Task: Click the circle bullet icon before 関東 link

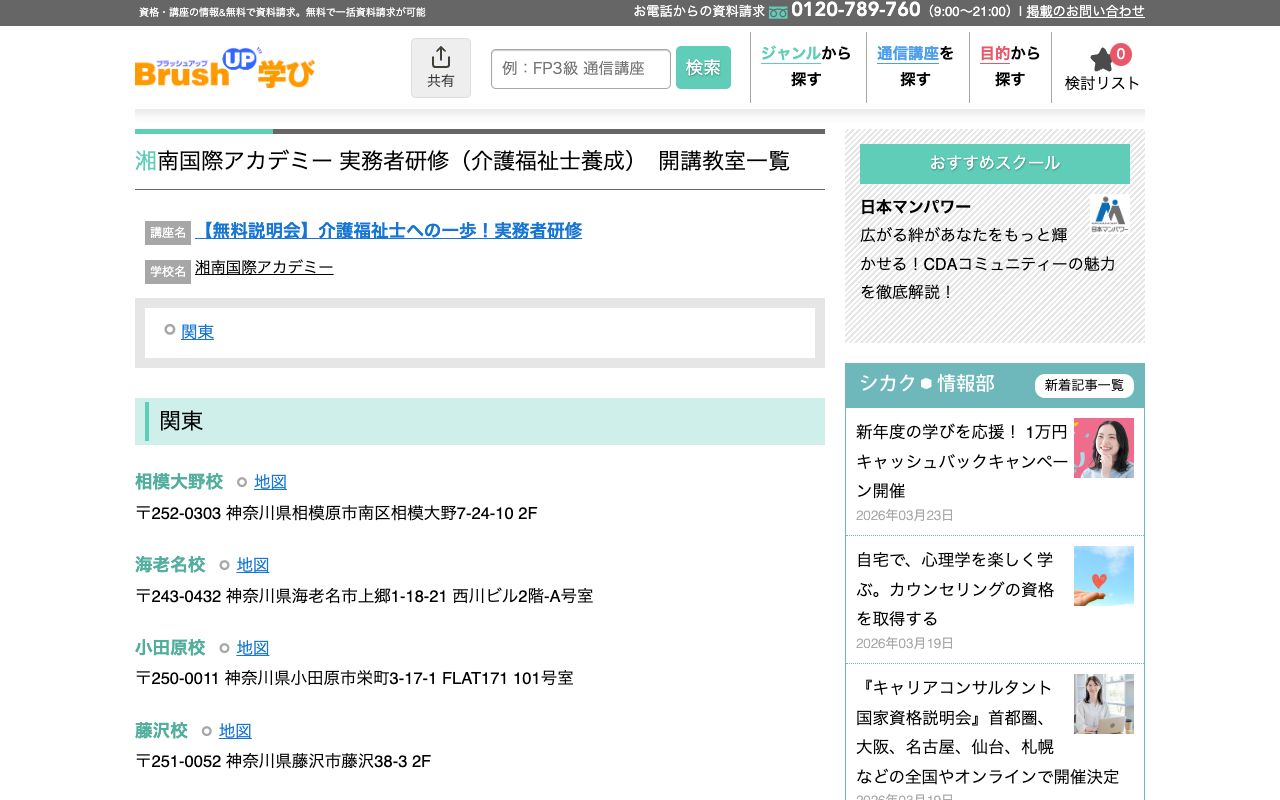Action: pyautogui.click(x=170, y=330)
